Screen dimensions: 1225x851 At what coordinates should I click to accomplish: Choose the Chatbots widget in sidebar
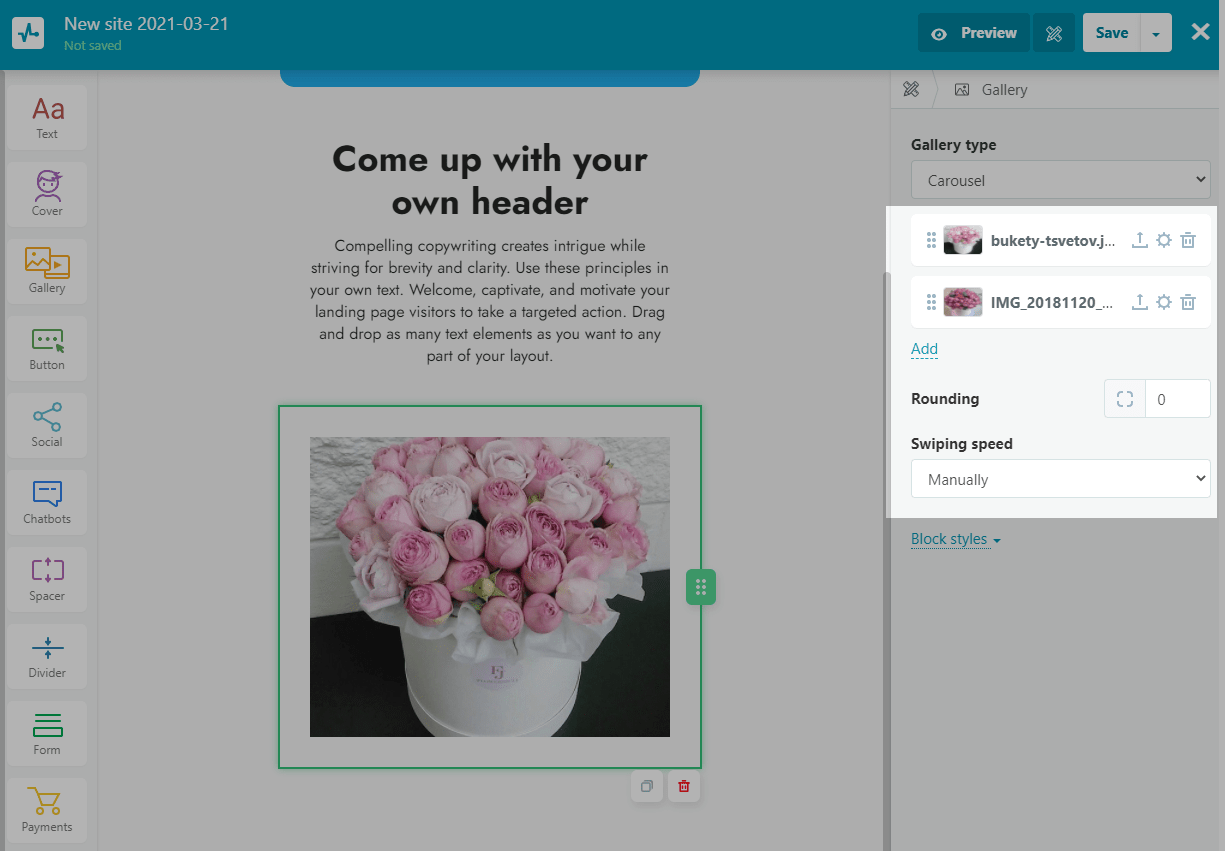pyautogui.click(x=47, y=502)
